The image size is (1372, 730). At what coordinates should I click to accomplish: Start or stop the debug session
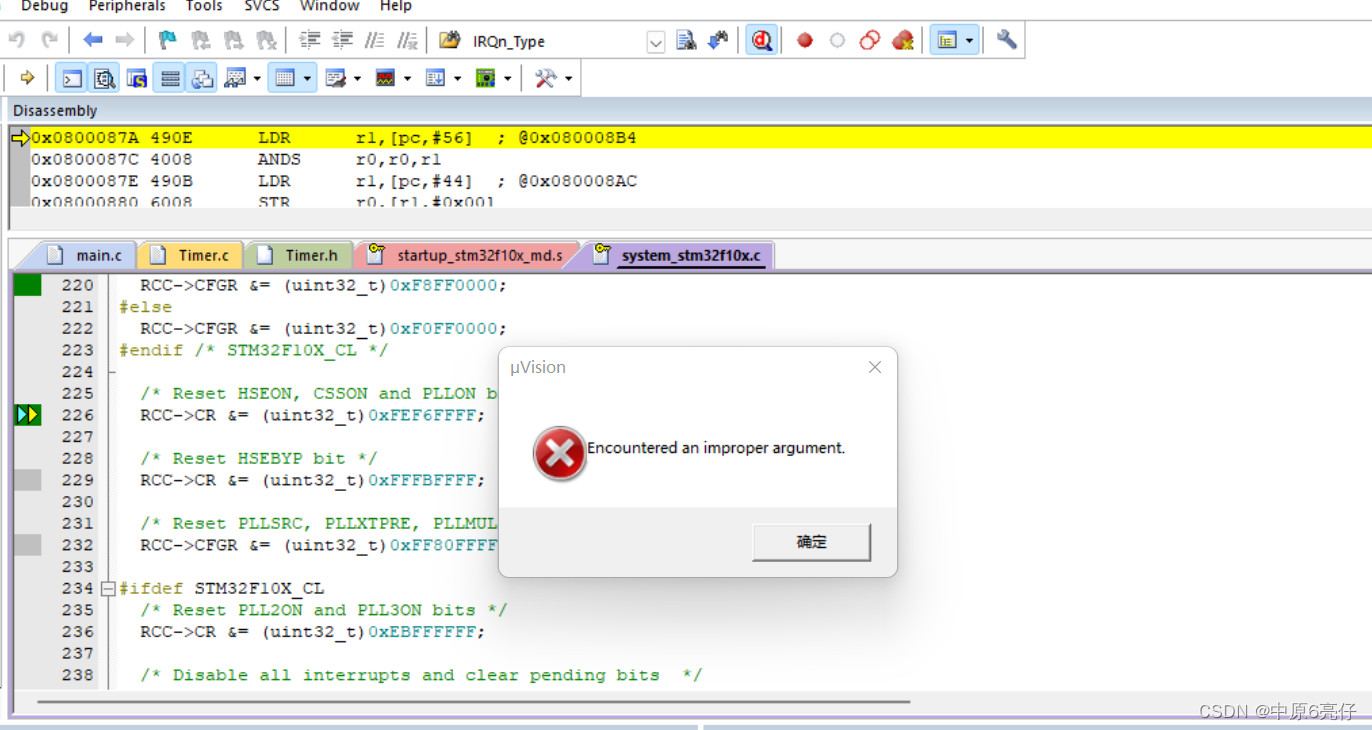762,40
